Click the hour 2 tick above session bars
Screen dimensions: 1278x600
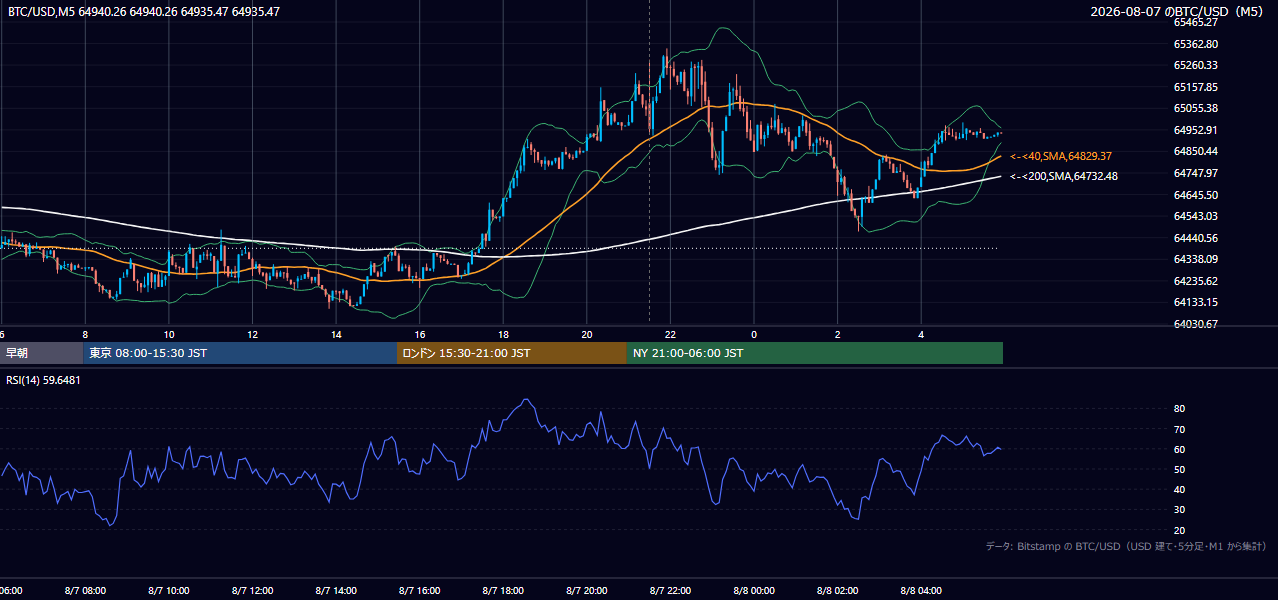coord(838,334)
